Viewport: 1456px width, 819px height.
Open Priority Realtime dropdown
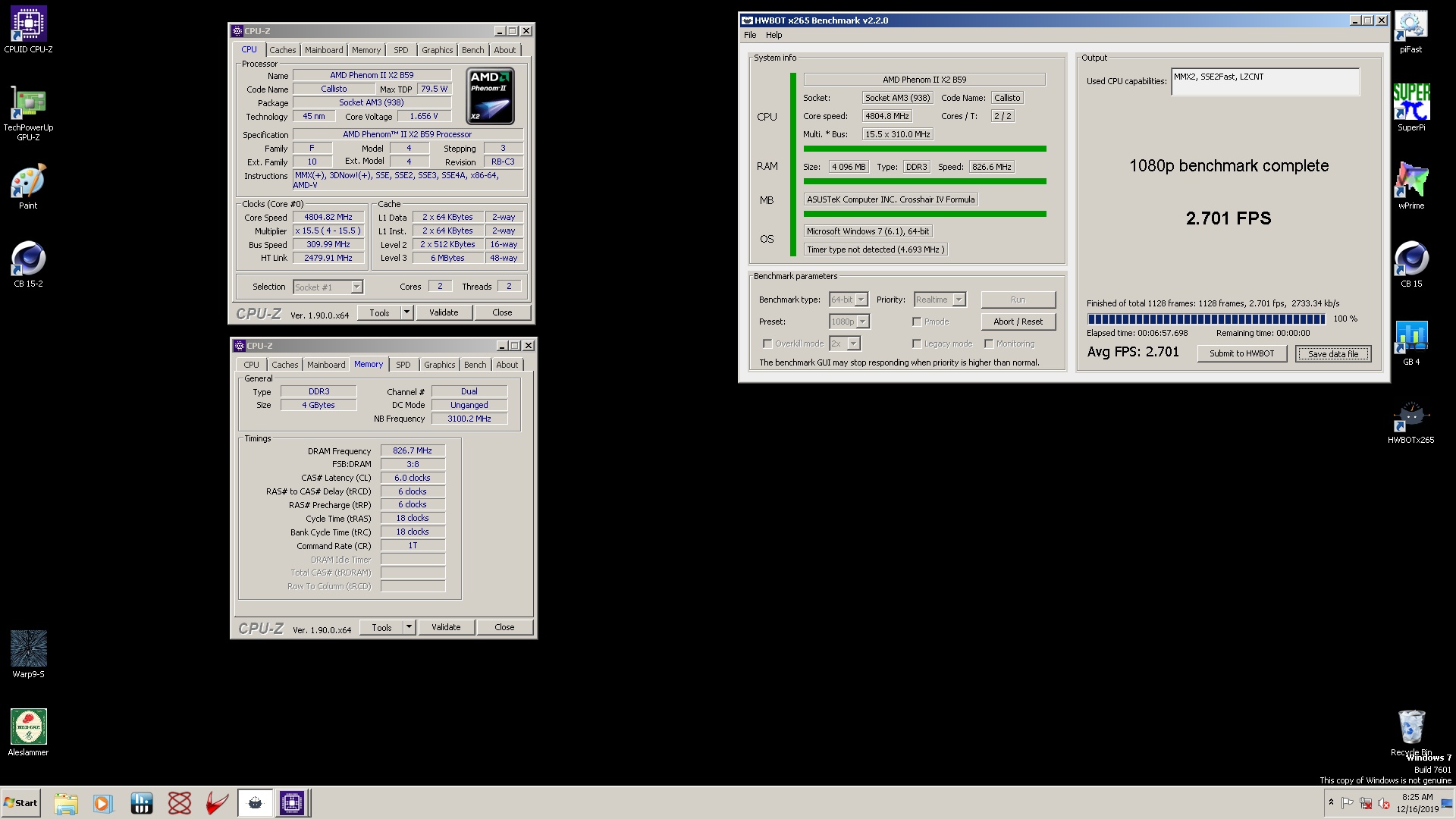point(959,300)
